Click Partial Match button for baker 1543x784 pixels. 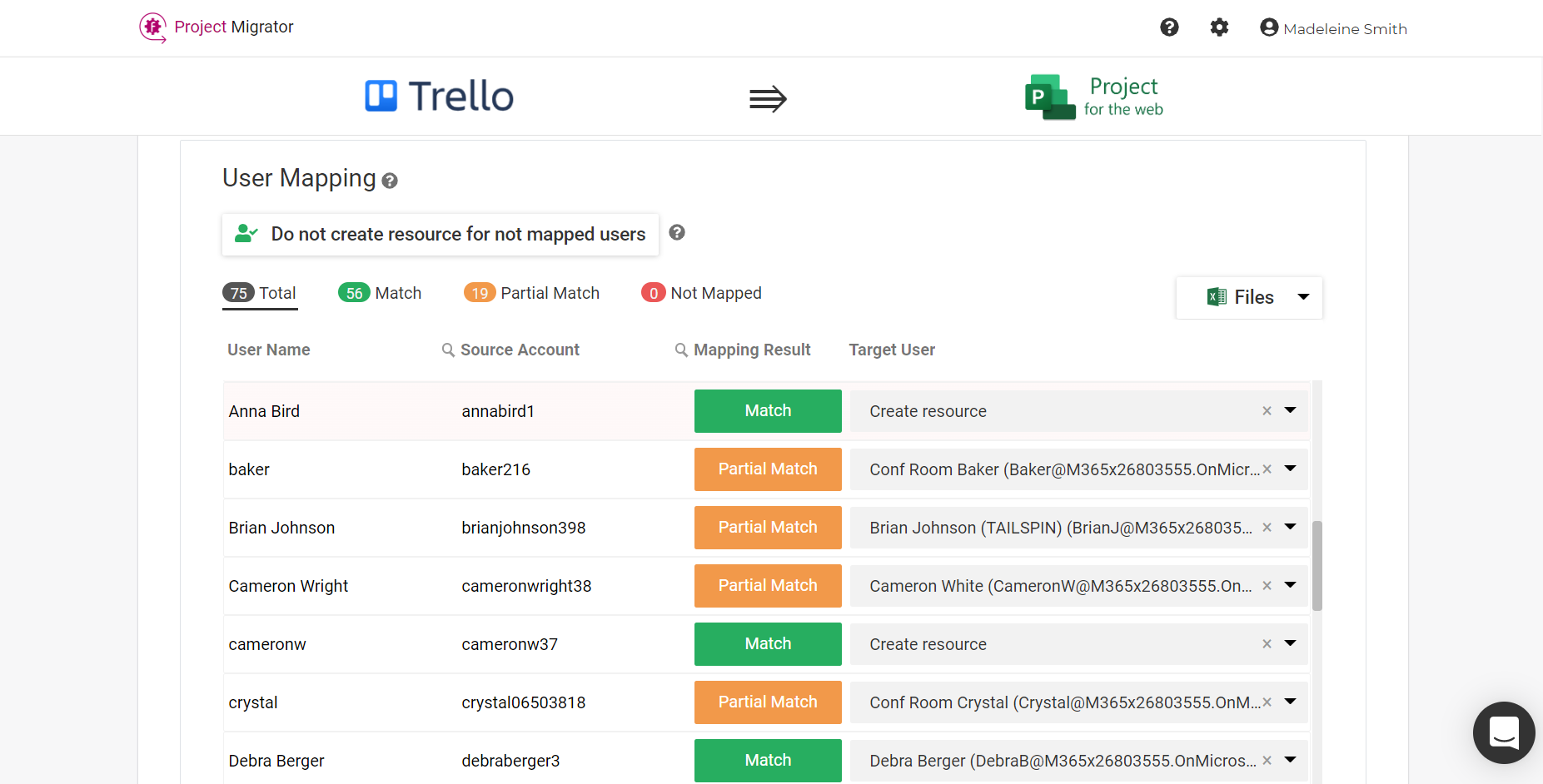(x=768, y=469)
